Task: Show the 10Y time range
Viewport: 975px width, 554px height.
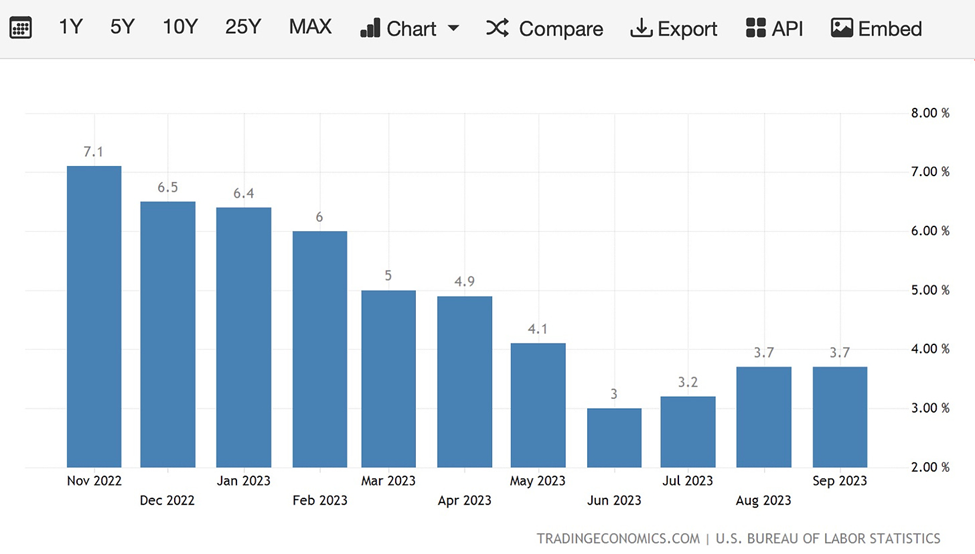Action: [180, 27]
